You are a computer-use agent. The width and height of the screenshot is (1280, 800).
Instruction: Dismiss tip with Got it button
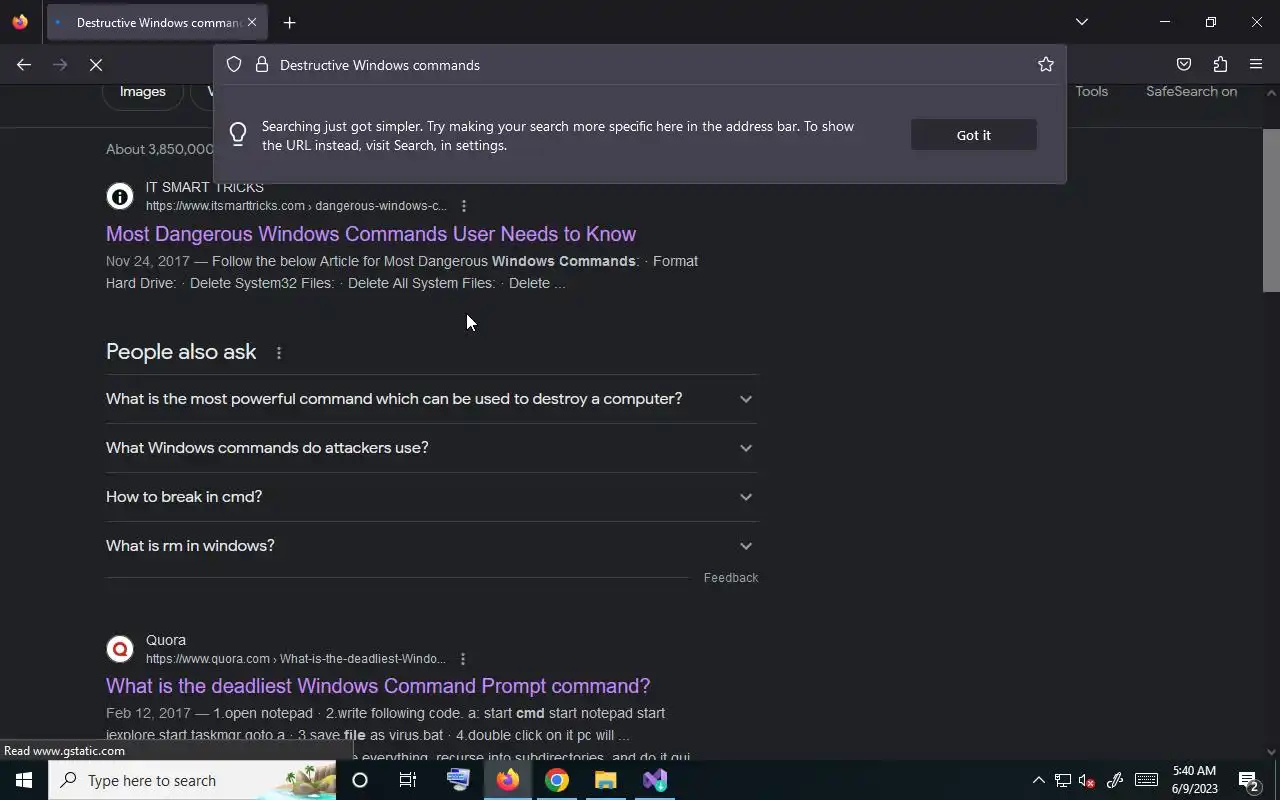974,135
